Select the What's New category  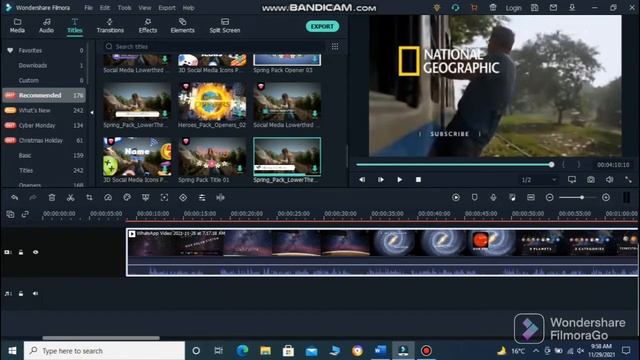pyautogui.click(x=44, y=110)
